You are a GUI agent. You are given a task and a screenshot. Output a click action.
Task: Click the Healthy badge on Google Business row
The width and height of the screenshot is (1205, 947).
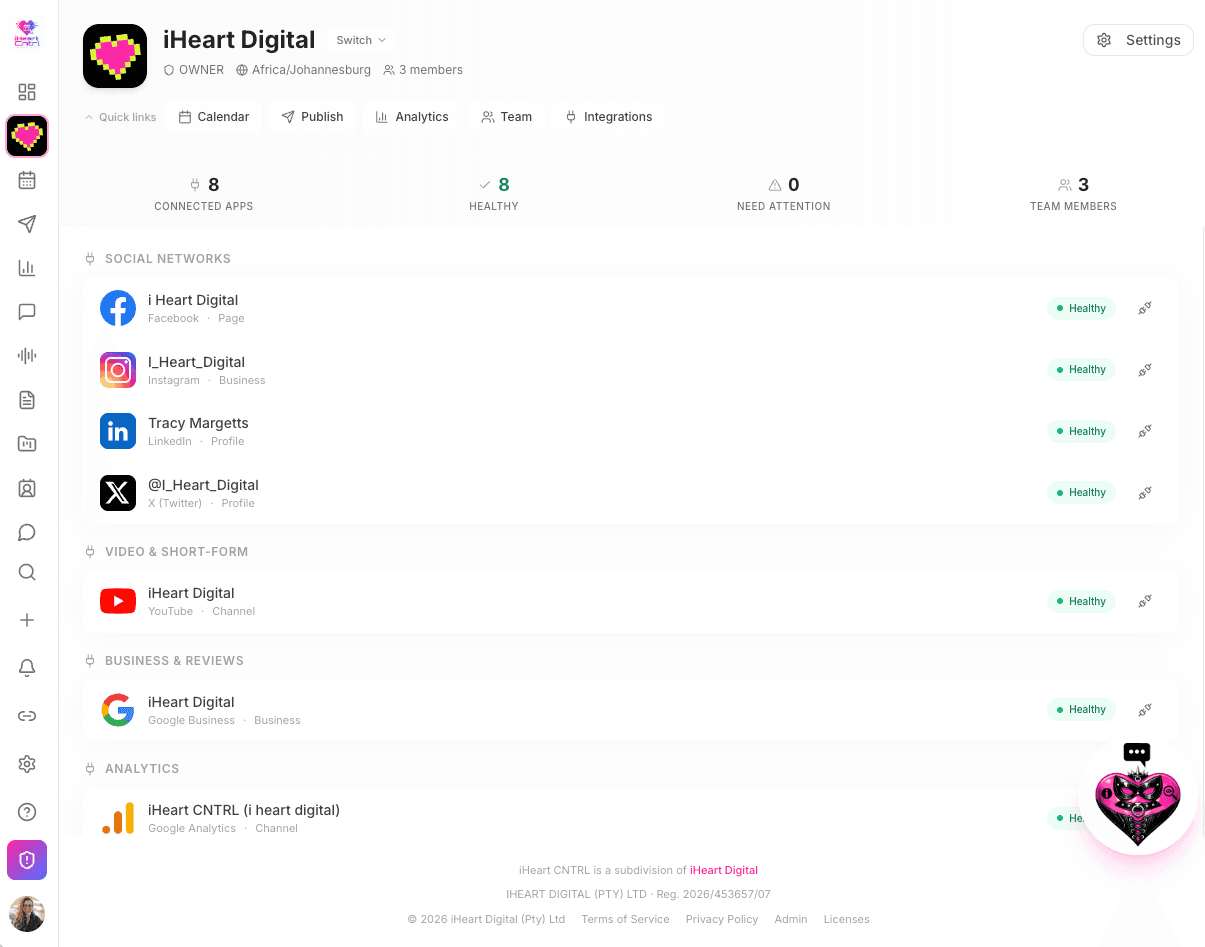click(x=1081, y=710)
